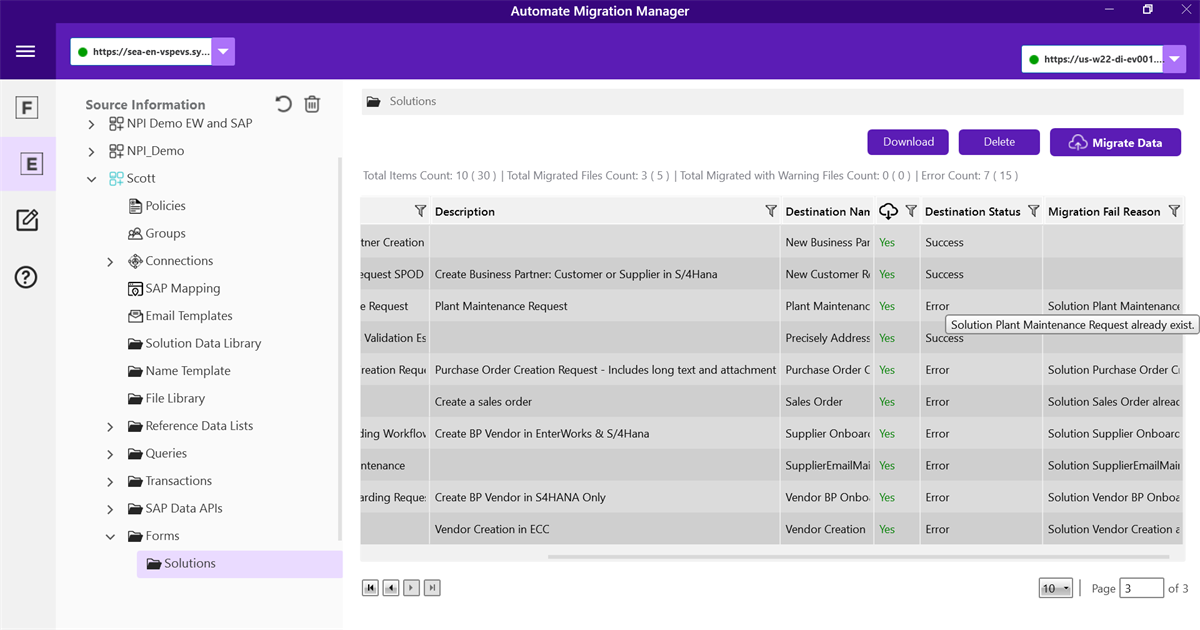This screenshot has height=630, width=1200.
Task: Click the Migrate Data button
Action: click(1115, 143)
